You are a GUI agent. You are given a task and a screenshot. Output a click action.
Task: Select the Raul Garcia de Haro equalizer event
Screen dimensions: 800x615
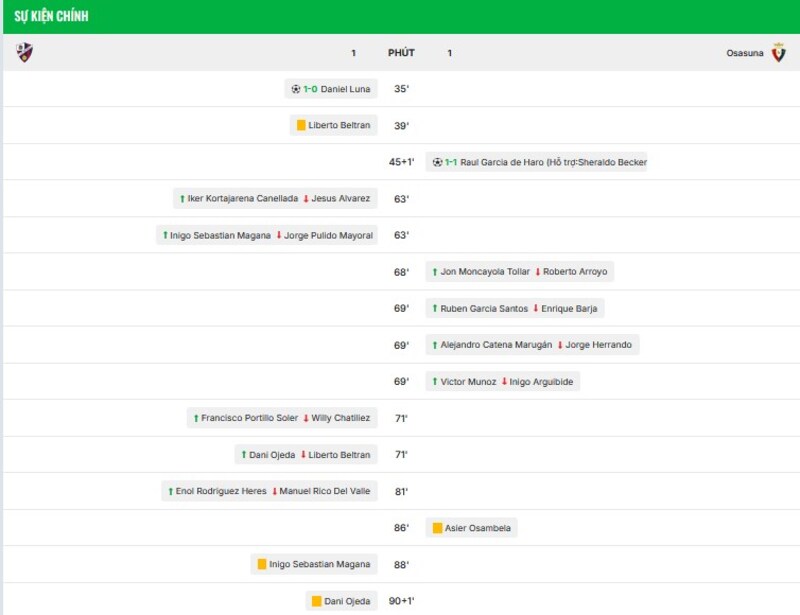(537, 162)
